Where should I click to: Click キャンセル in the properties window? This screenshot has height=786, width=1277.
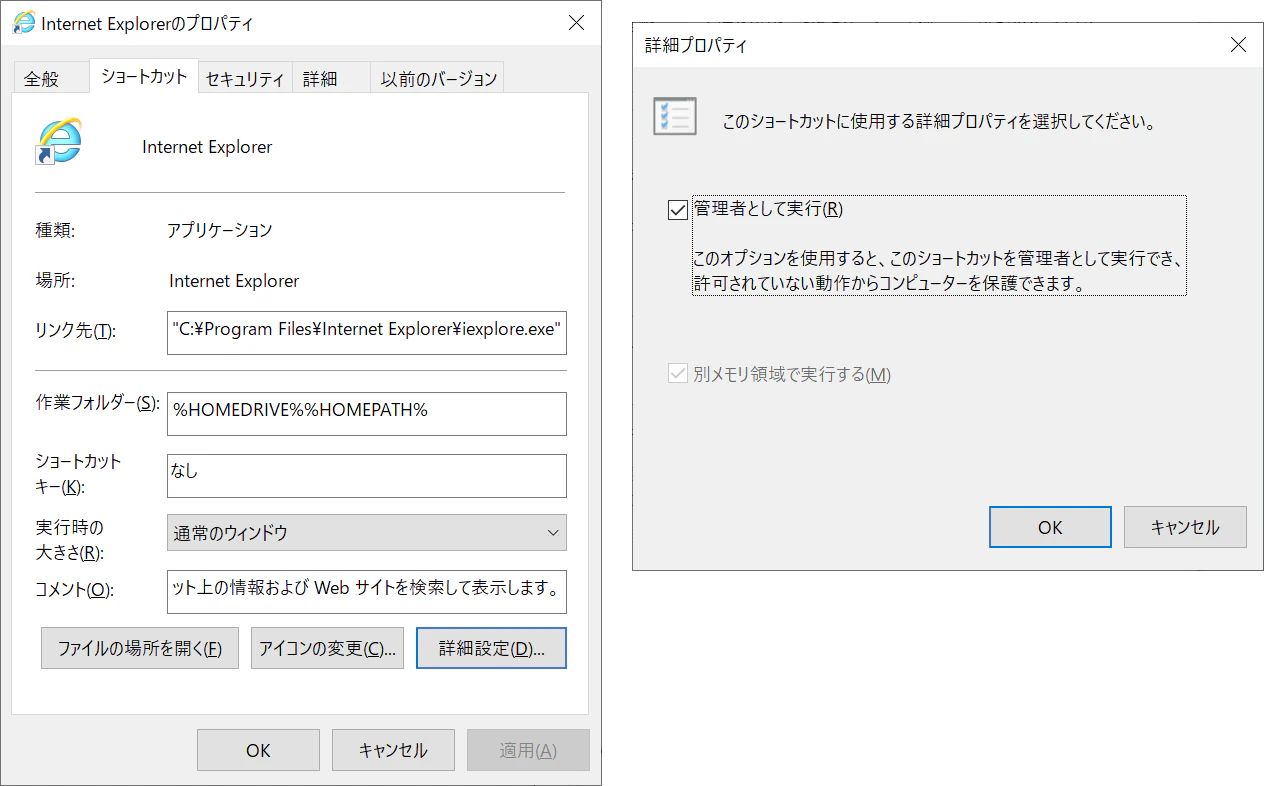coord(393,750)
